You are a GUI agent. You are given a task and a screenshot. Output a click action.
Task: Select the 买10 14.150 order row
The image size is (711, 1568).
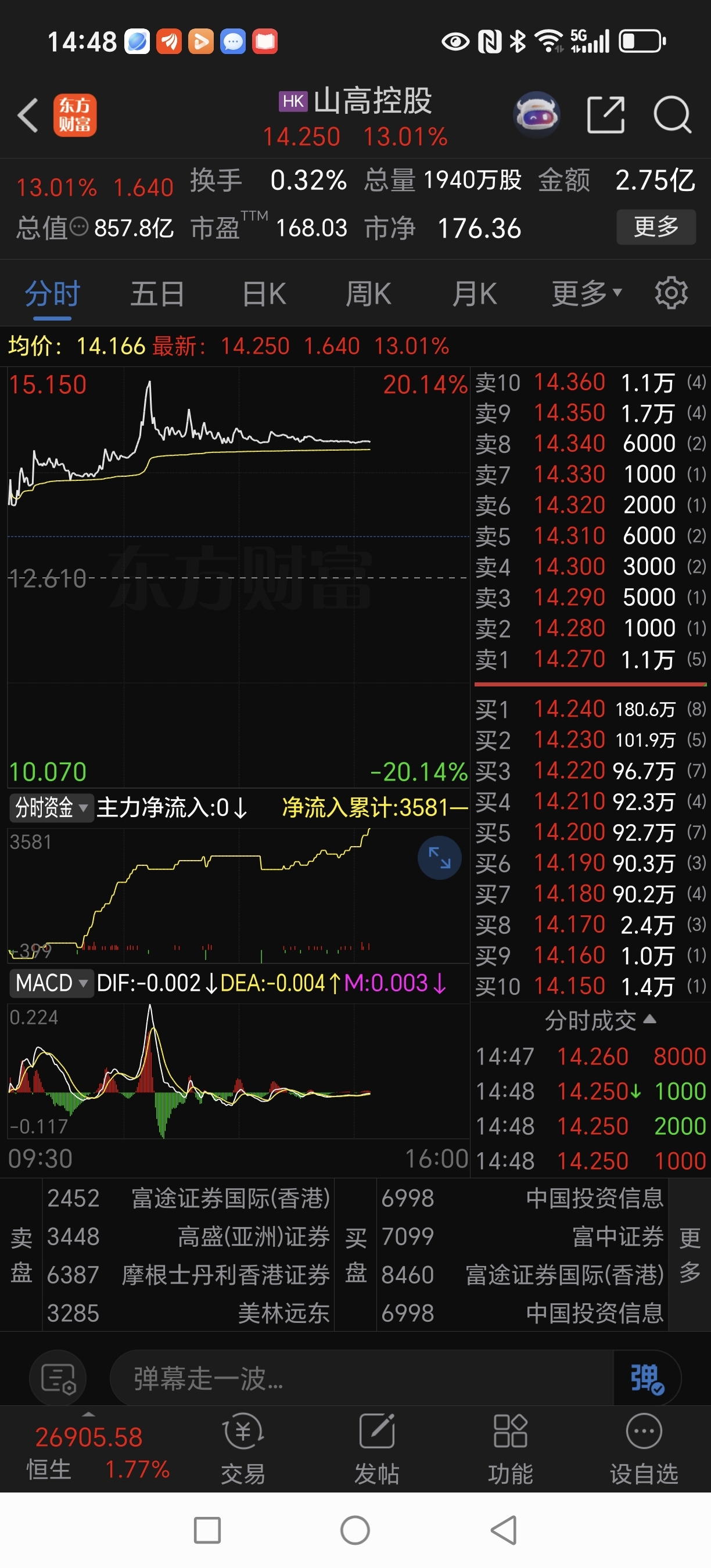591,986
